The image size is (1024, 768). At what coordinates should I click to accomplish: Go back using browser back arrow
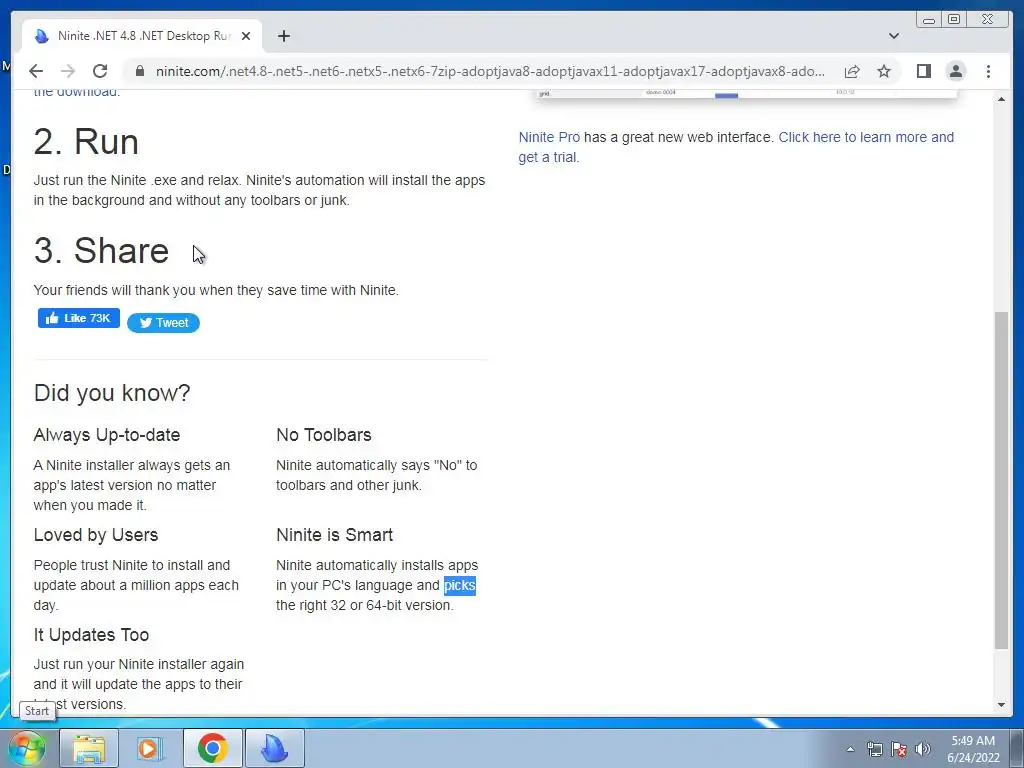36,71
